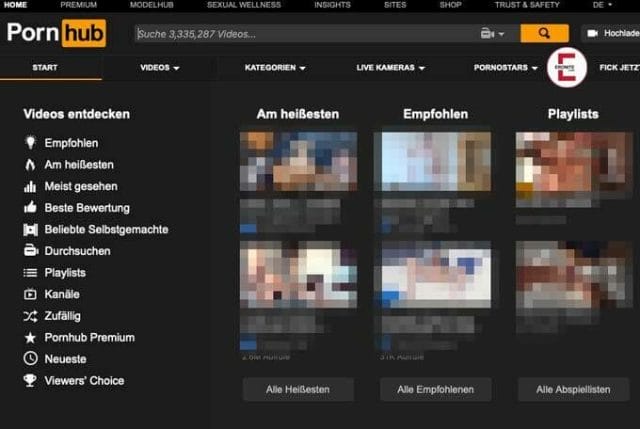Viewport: 640px width, 429px height.
Task: Expand the VIDEOS dropdown menu
Action: pos(160,68)
